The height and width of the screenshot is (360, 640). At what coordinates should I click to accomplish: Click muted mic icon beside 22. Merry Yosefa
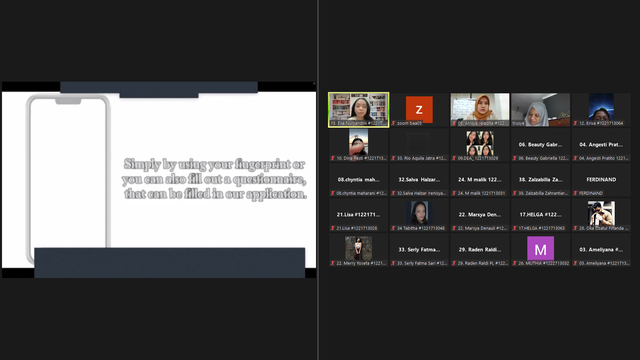tap(333, 263)
